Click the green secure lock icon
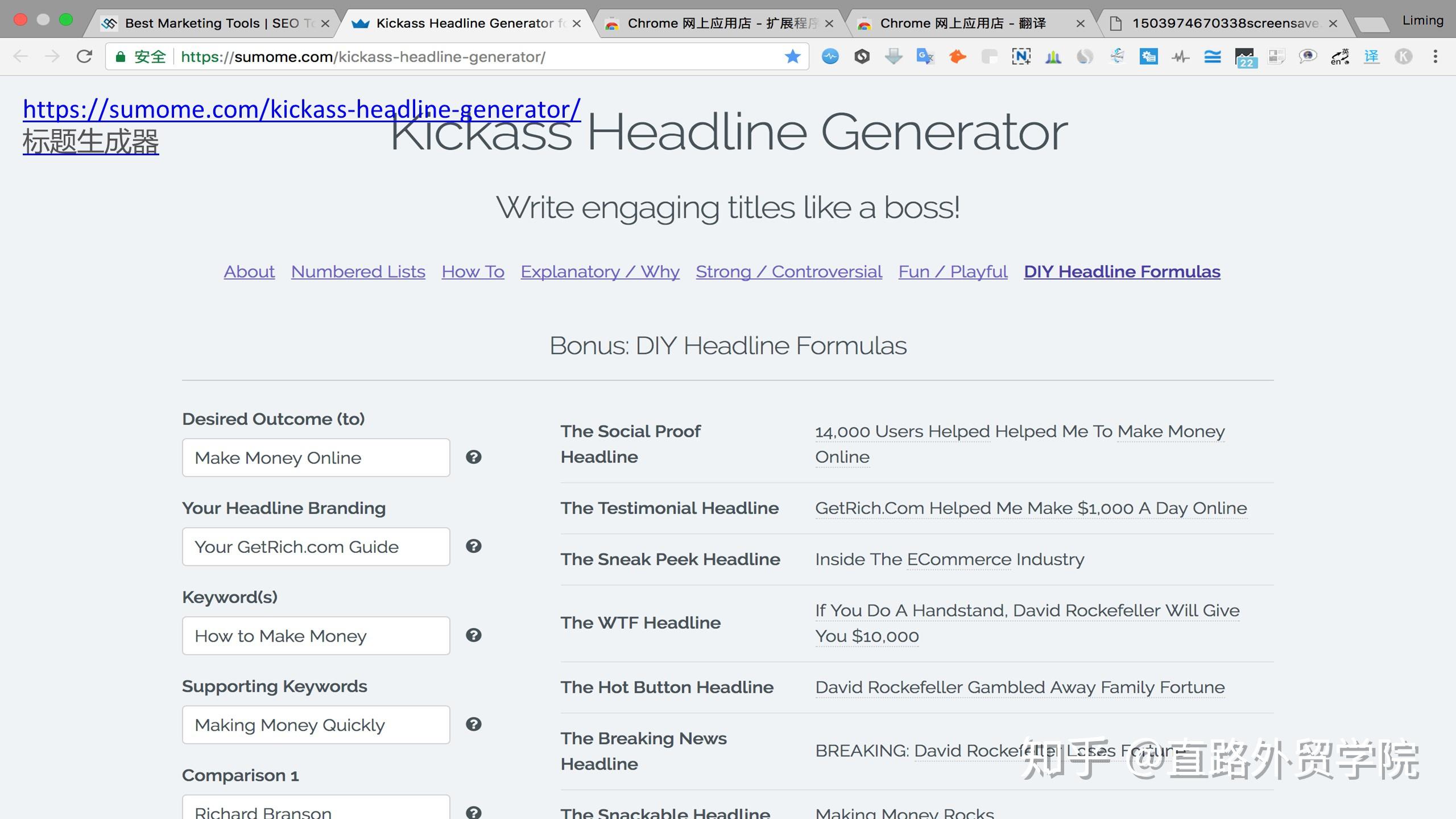1456x819 pixels. tap(120, 56)
